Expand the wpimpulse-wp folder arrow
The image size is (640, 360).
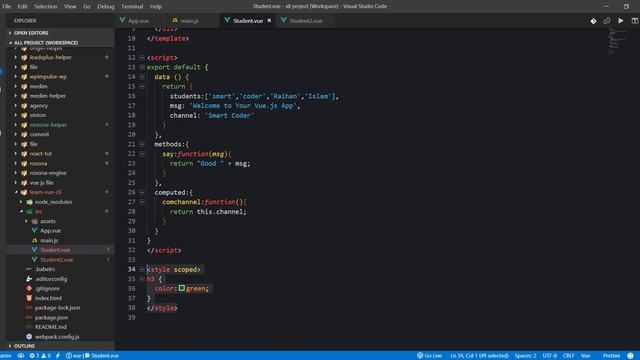16,77
